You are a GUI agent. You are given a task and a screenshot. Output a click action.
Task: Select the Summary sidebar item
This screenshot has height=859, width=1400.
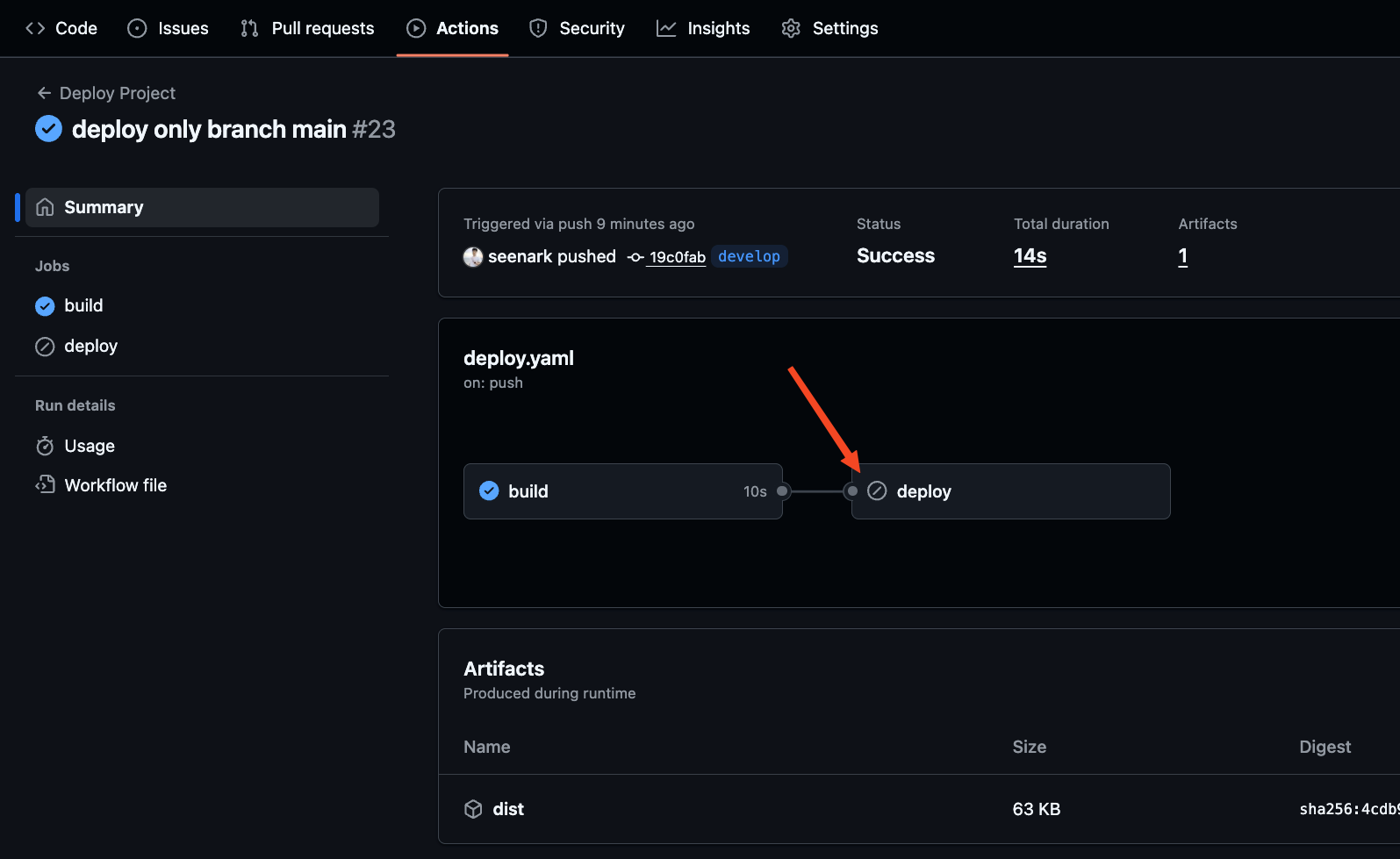tap(202, 207)
